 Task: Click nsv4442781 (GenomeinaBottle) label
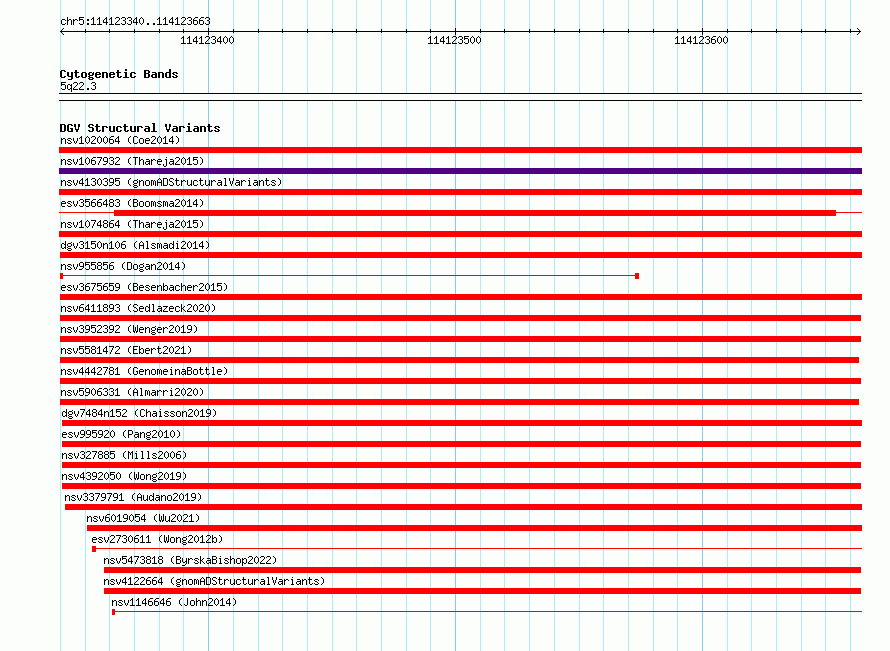(x=144, y=371)
